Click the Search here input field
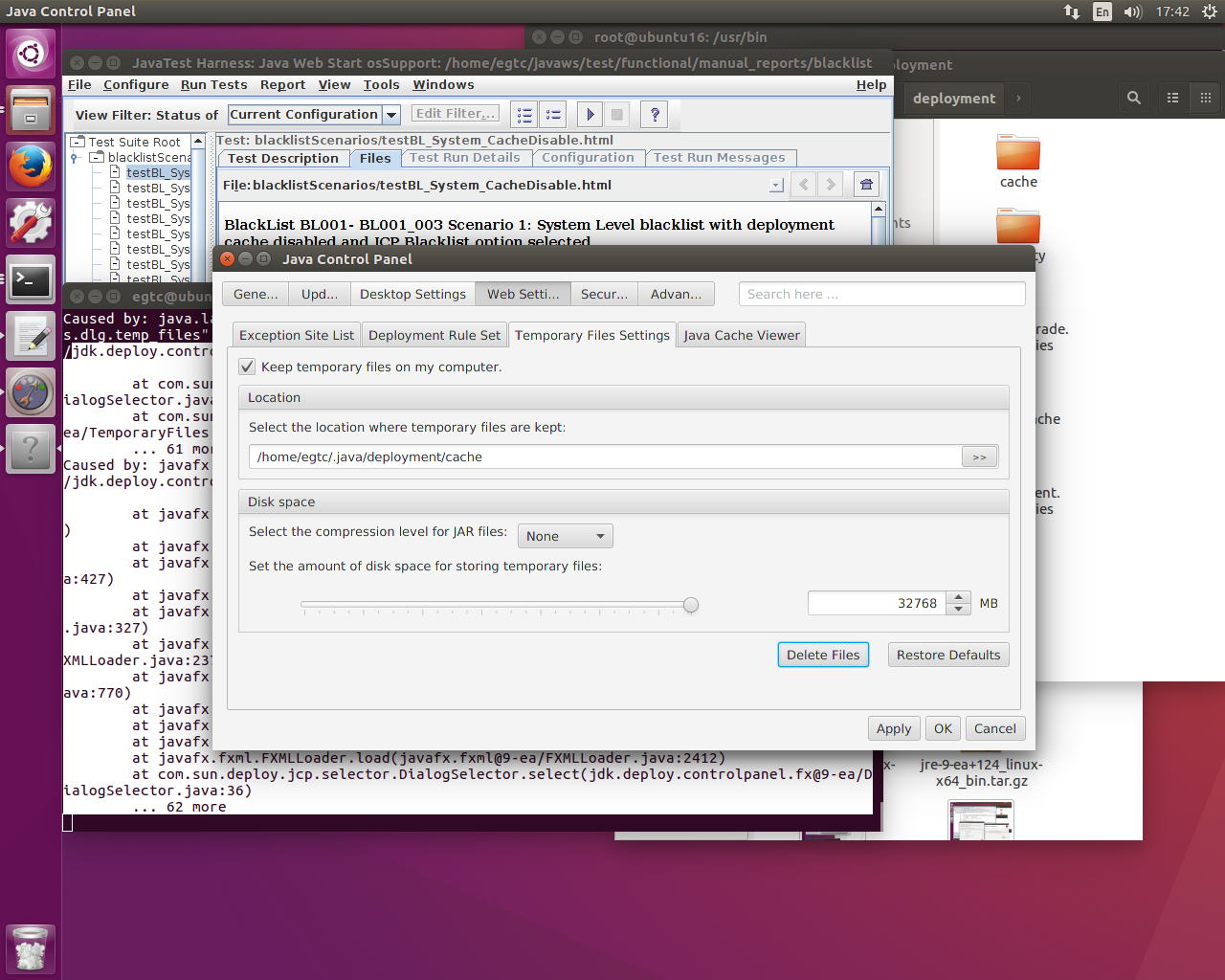This screenshot has width=1225, height=980. [x=881, y=294]
